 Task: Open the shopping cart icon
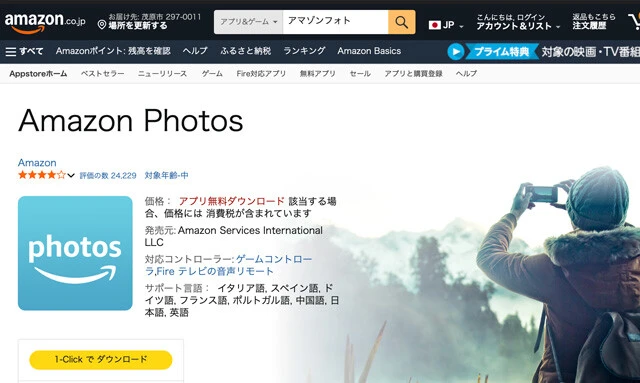[634, 21]
